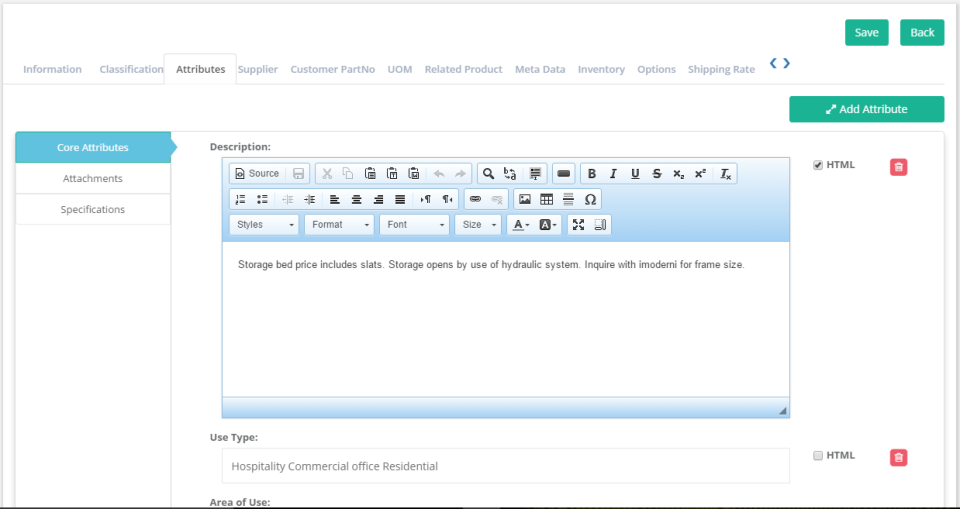Click the Increase Indent icon
Viewport: 960px width, 509px height.
click(x=309, y=199)
